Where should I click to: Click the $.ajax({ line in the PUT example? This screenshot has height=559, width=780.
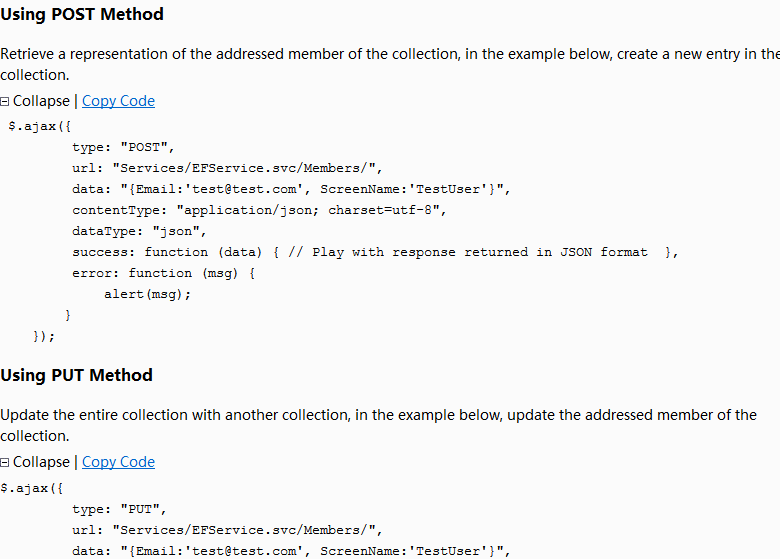point(32,487)
